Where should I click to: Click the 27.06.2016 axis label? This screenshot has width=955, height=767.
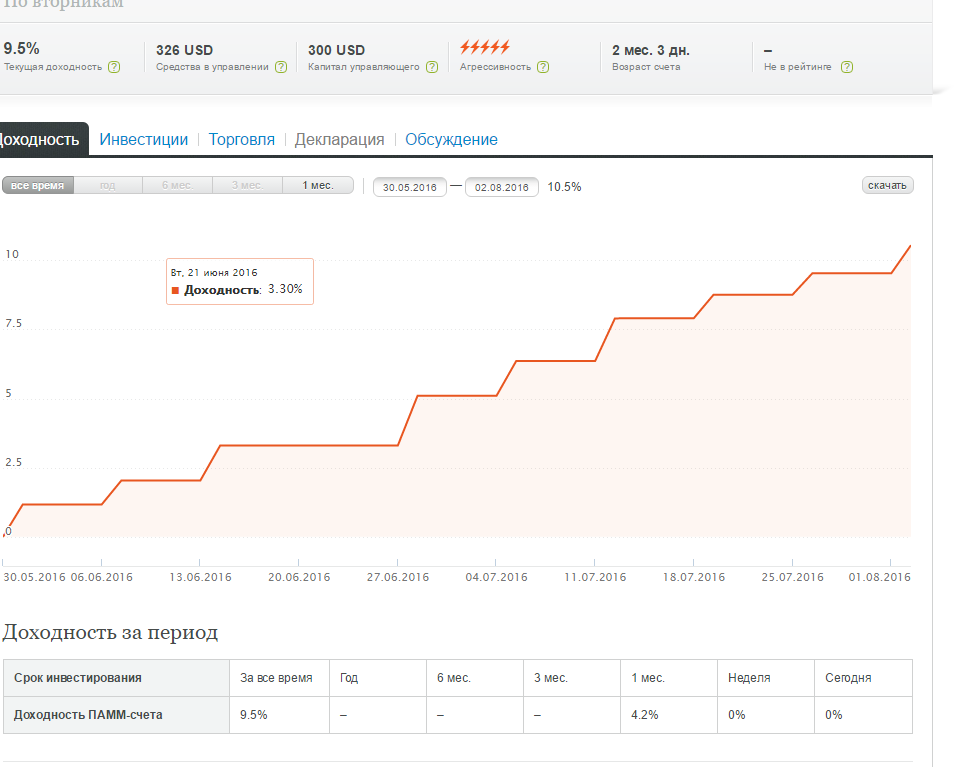coord(398,577)
